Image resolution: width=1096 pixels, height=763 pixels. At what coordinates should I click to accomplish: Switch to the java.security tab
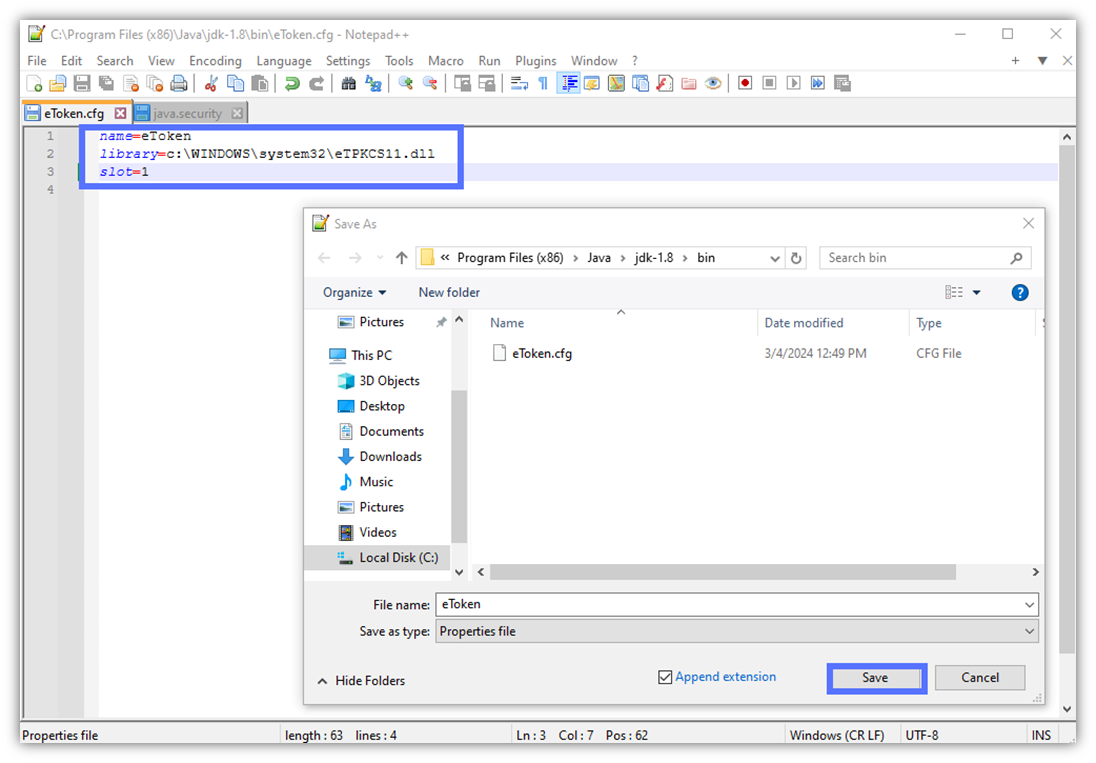pos(190,113)
